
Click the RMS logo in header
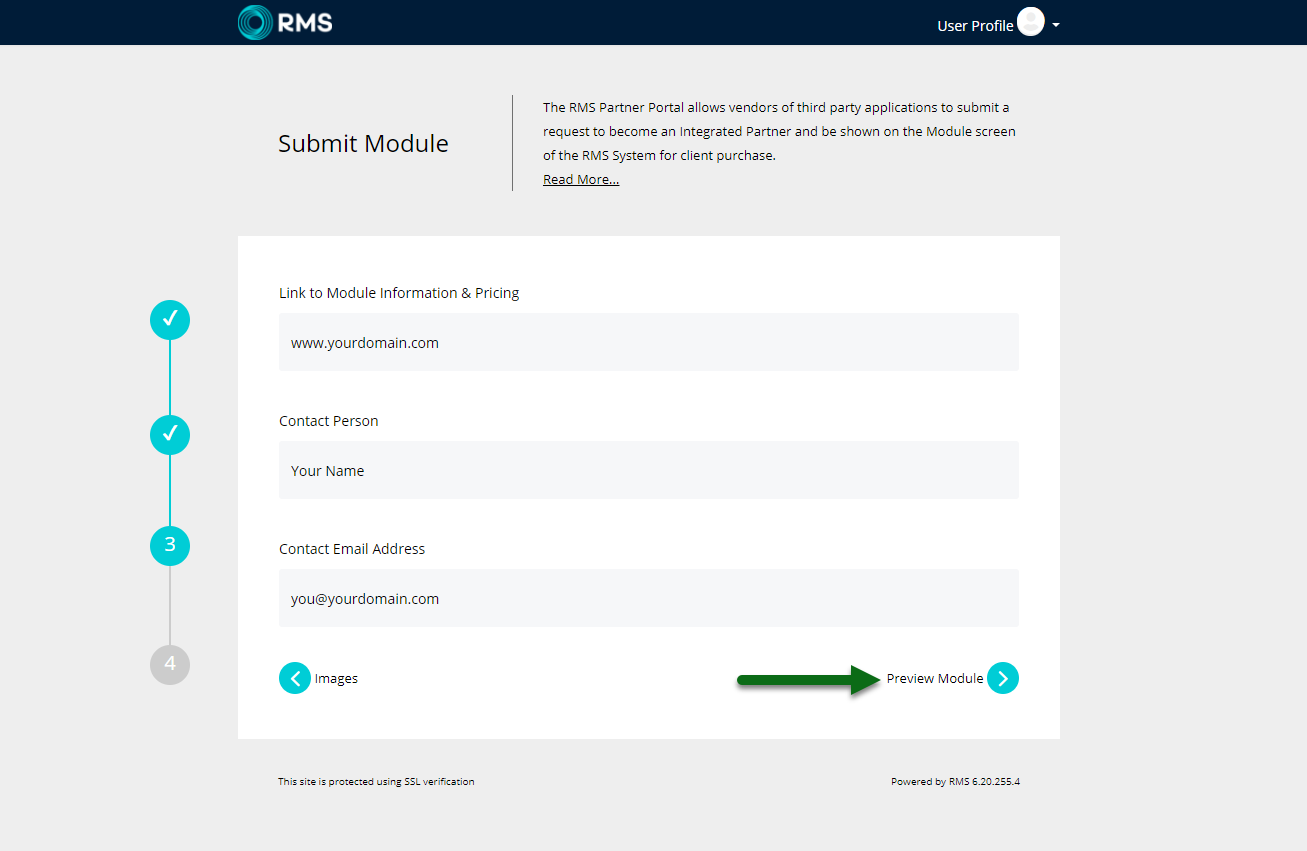285,22
